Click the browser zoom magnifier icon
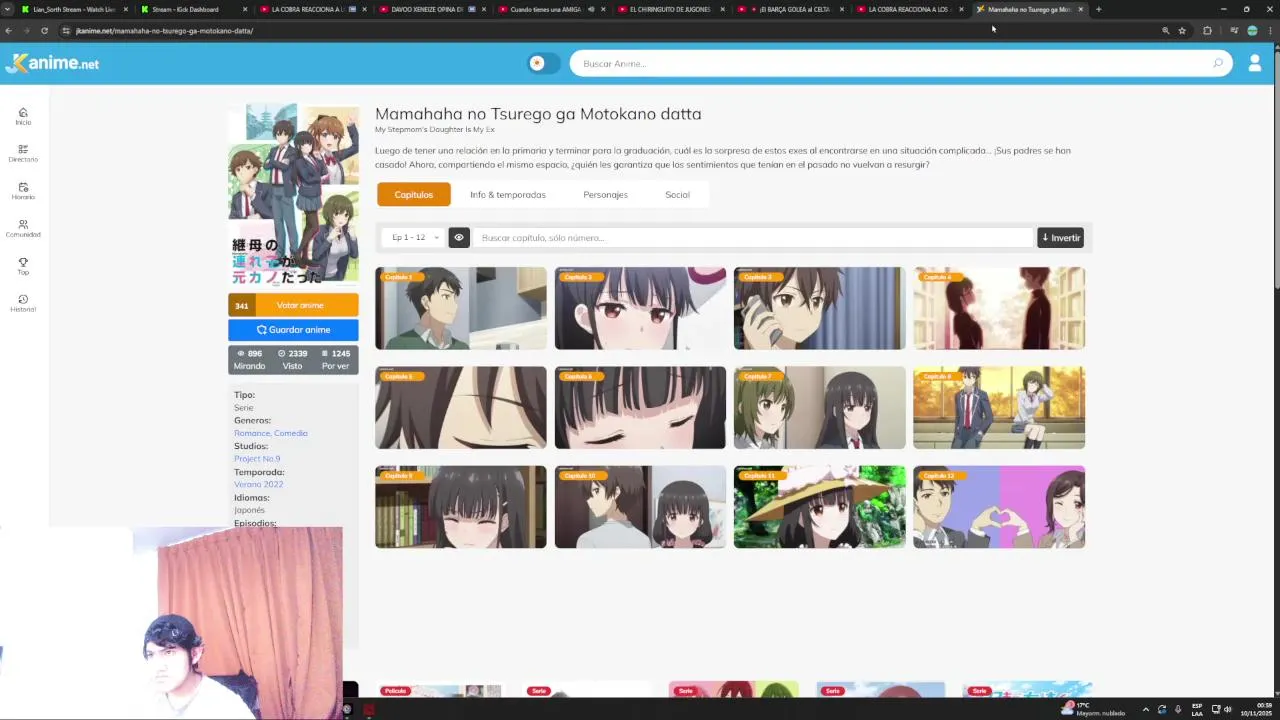 click(x=1165, y=31)
